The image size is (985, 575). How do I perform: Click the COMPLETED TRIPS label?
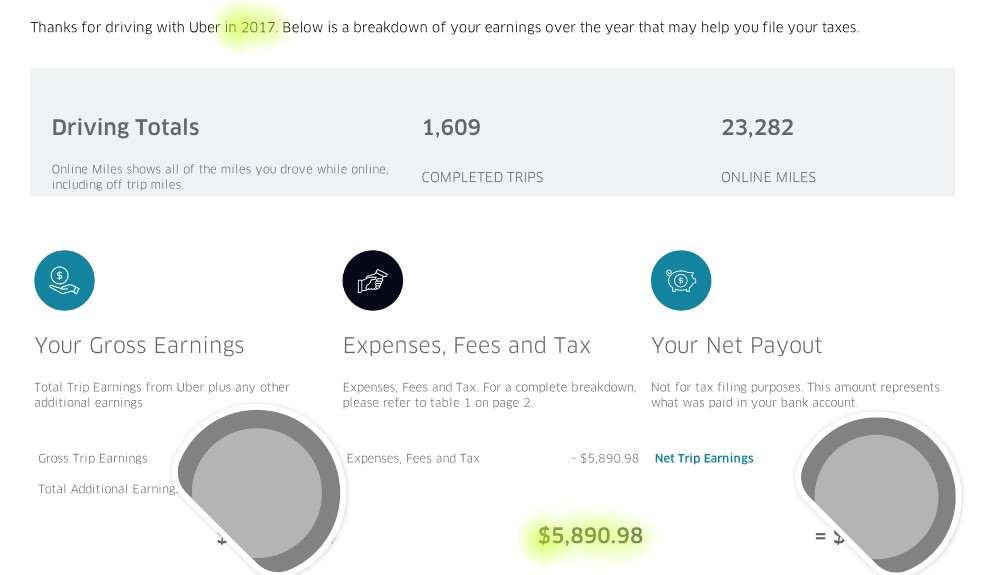[x=482, y=177]
